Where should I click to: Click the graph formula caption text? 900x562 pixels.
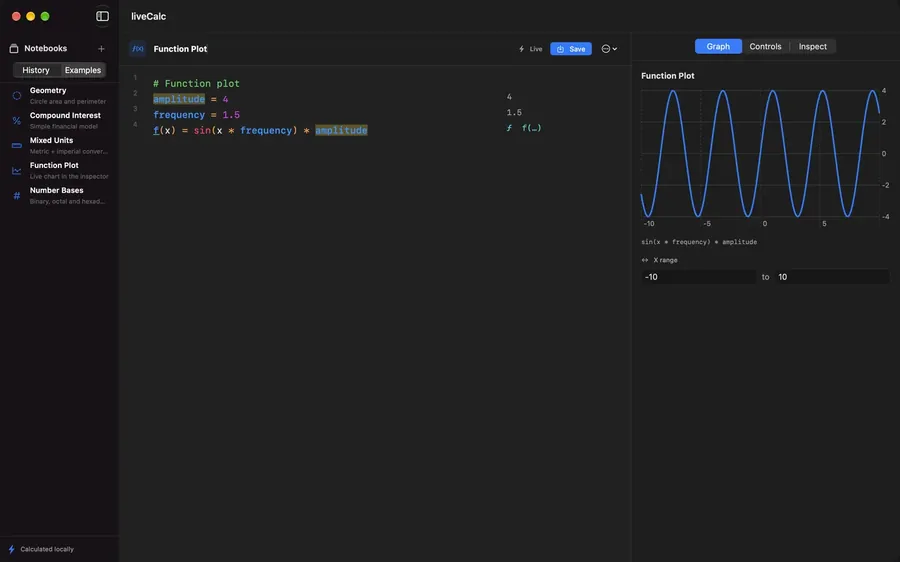(699, 242)
